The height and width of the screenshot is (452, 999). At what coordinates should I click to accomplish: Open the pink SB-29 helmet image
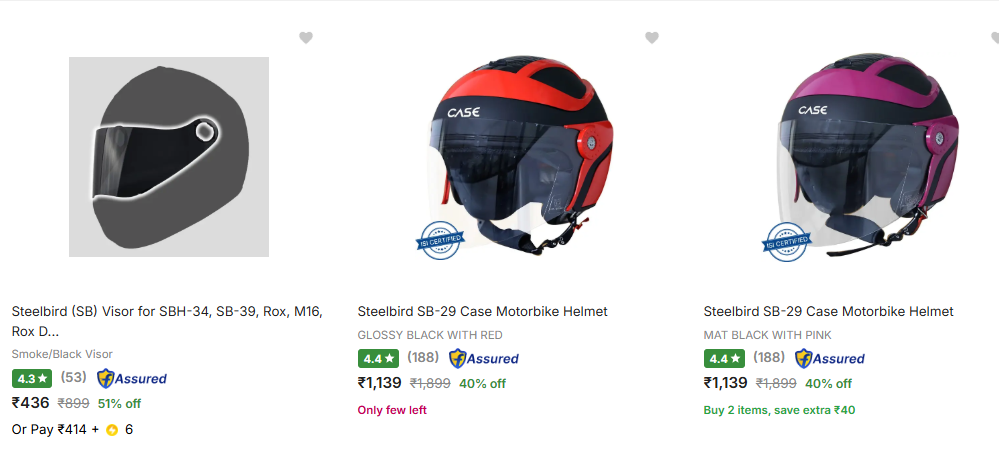tap(860, 157)
